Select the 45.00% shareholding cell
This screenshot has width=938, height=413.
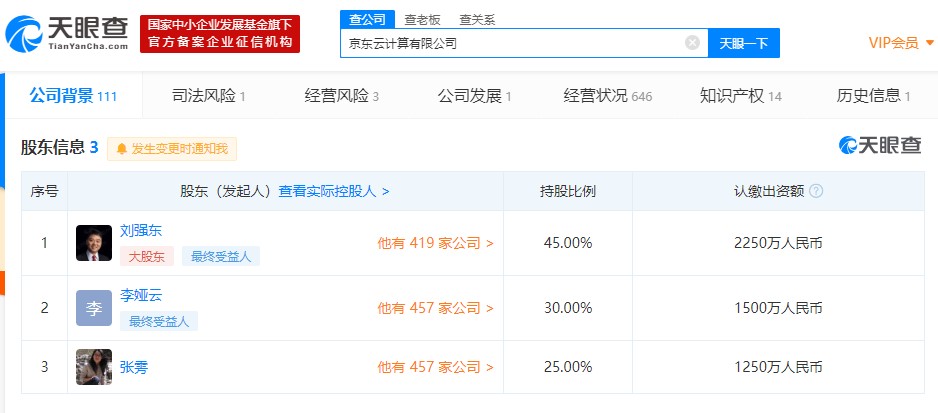568,243
